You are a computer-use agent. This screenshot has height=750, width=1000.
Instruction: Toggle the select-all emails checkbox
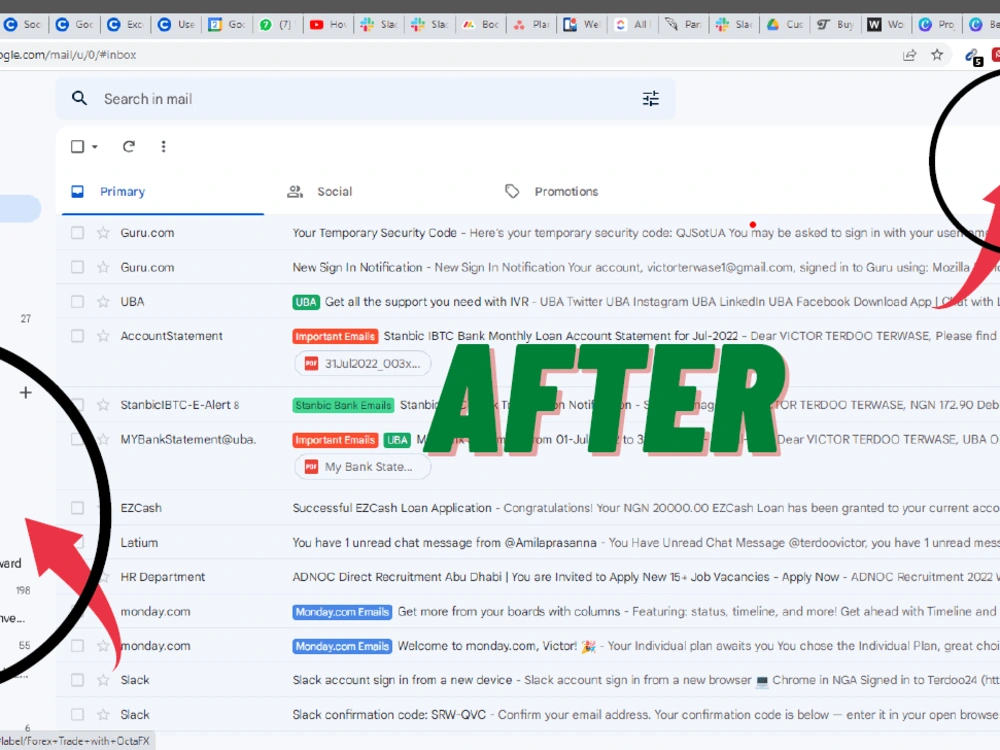click(77, 147)
